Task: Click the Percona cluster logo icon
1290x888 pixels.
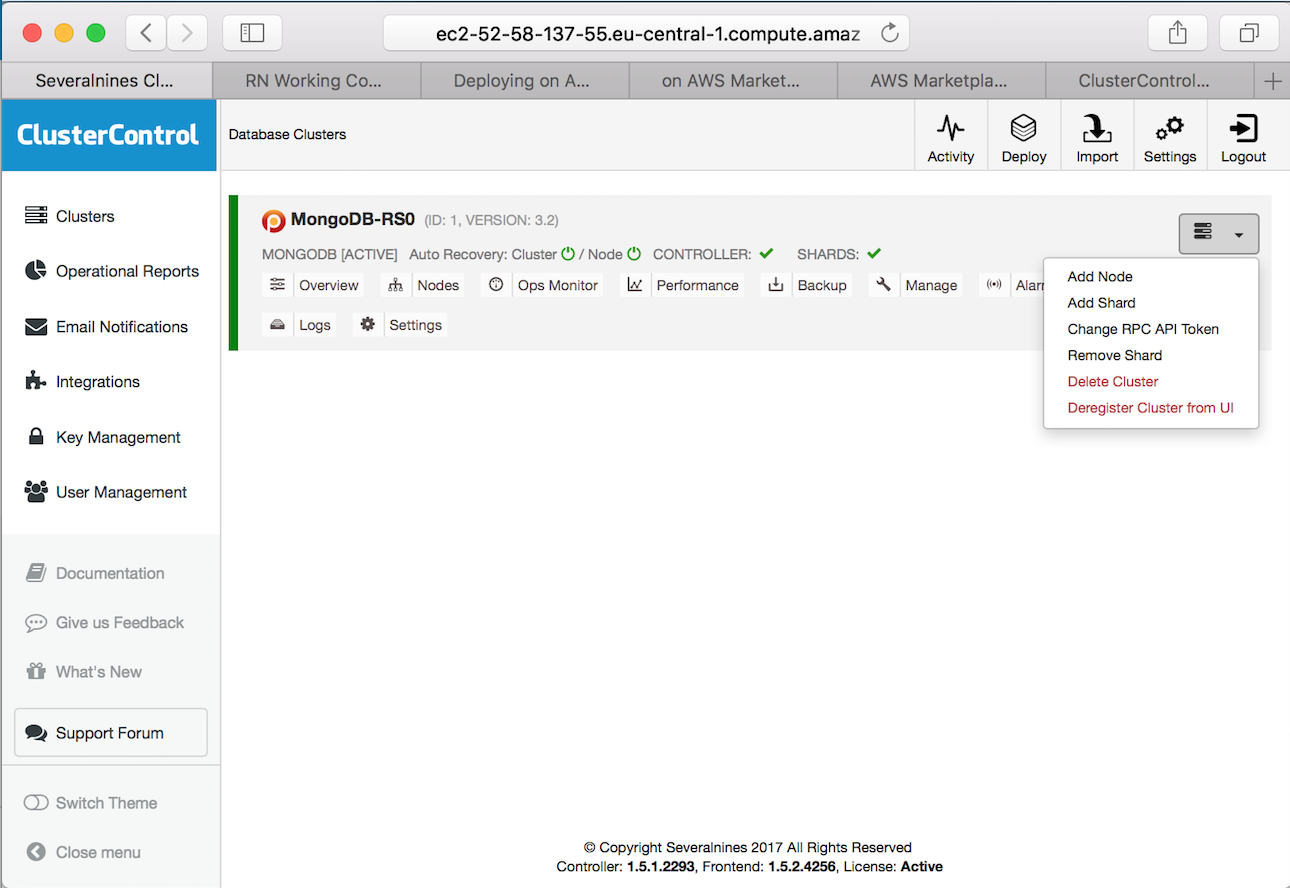Action: pyautogui.click(x=273, y=221)
